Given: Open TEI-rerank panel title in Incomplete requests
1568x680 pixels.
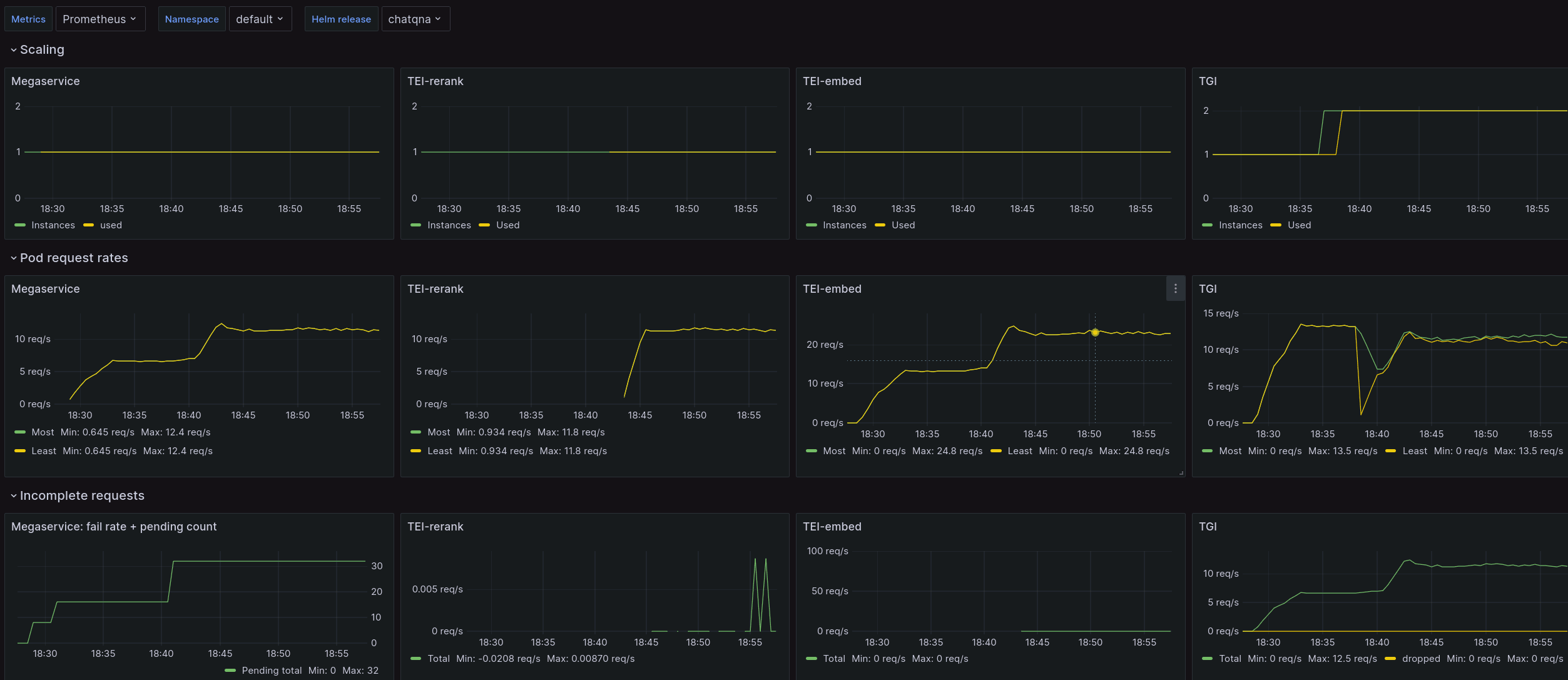Looking at the screenshot, I should pyautogui.click(x=435, y=527).
